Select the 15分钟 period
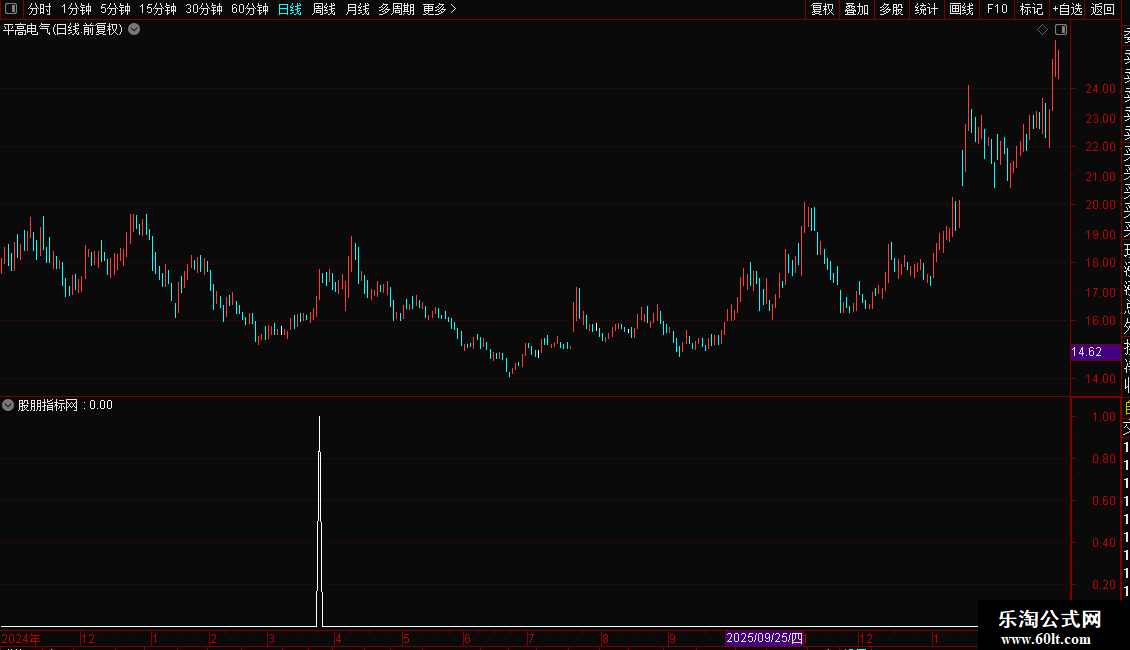1130x650 pixels. 157,9
